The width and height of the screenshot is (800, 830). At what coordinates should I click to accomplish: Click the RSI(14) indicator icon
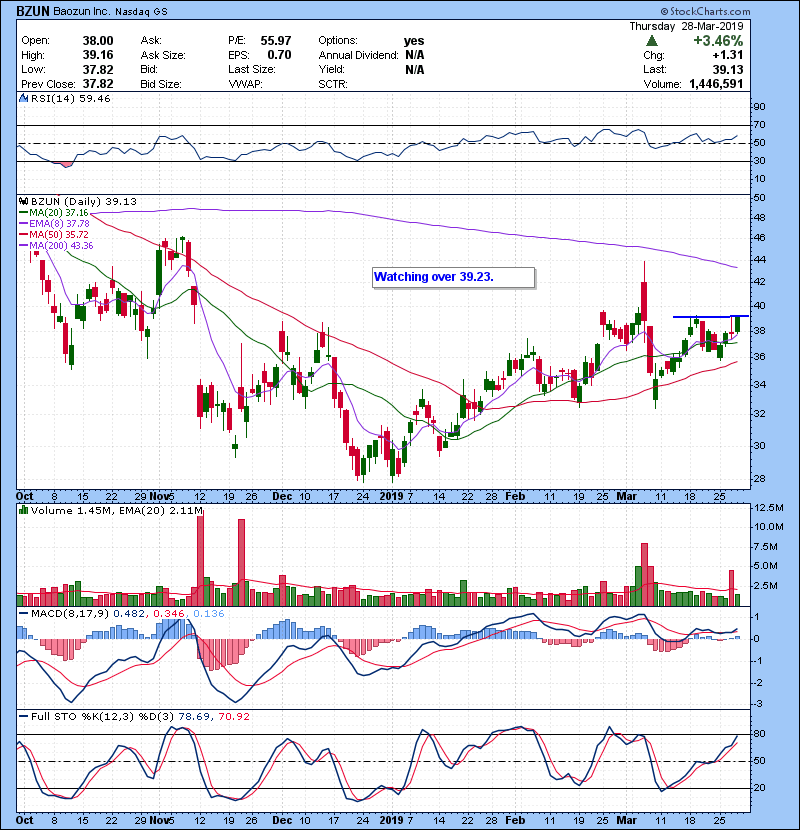tap(23, 98)
